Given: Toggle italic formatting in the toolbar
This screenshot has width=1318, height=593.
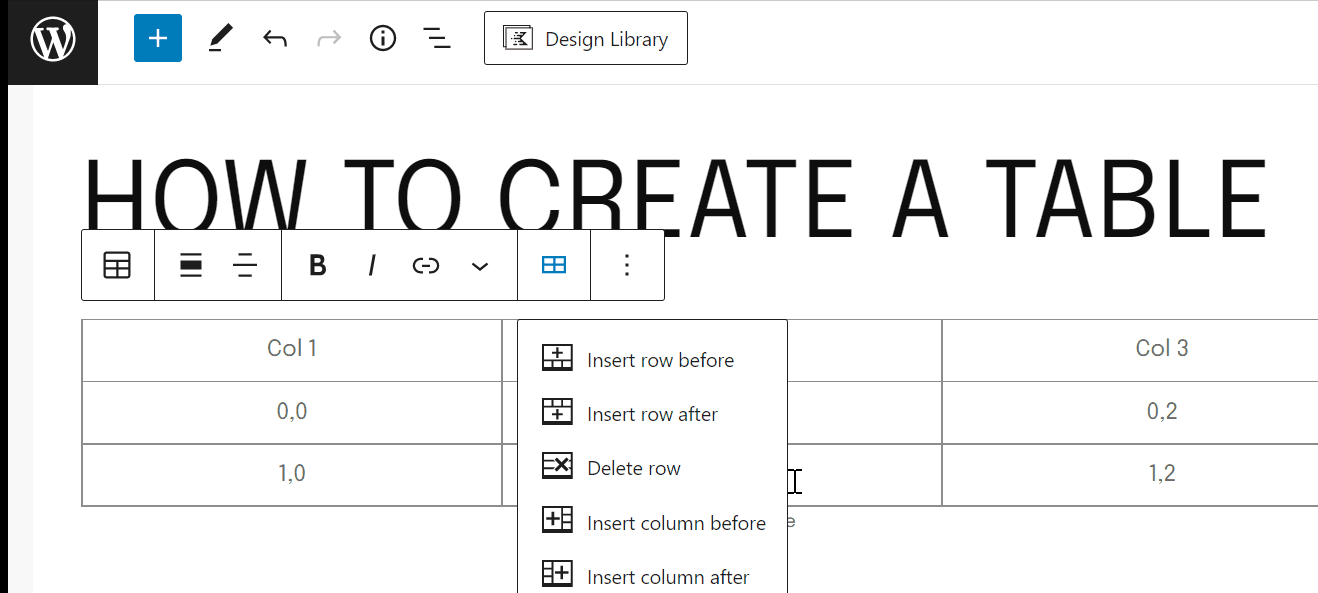Looking at the screenshot, I should (x=371, y=265).
